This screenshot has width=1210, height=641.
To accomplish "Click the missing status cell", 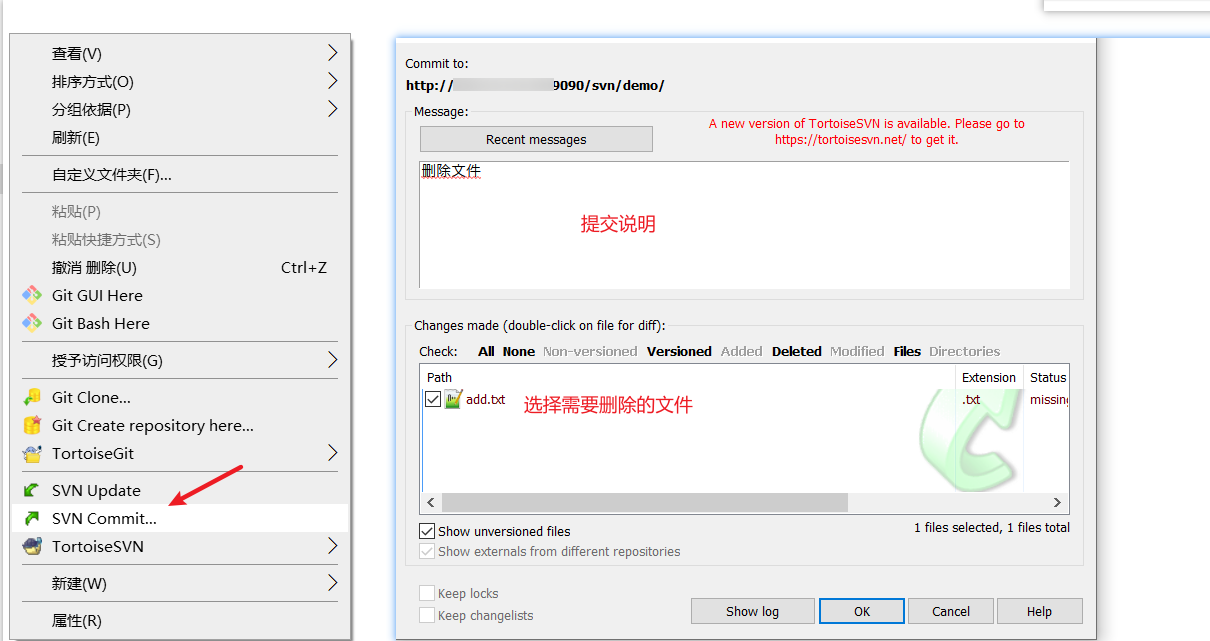I will 1049,399.
